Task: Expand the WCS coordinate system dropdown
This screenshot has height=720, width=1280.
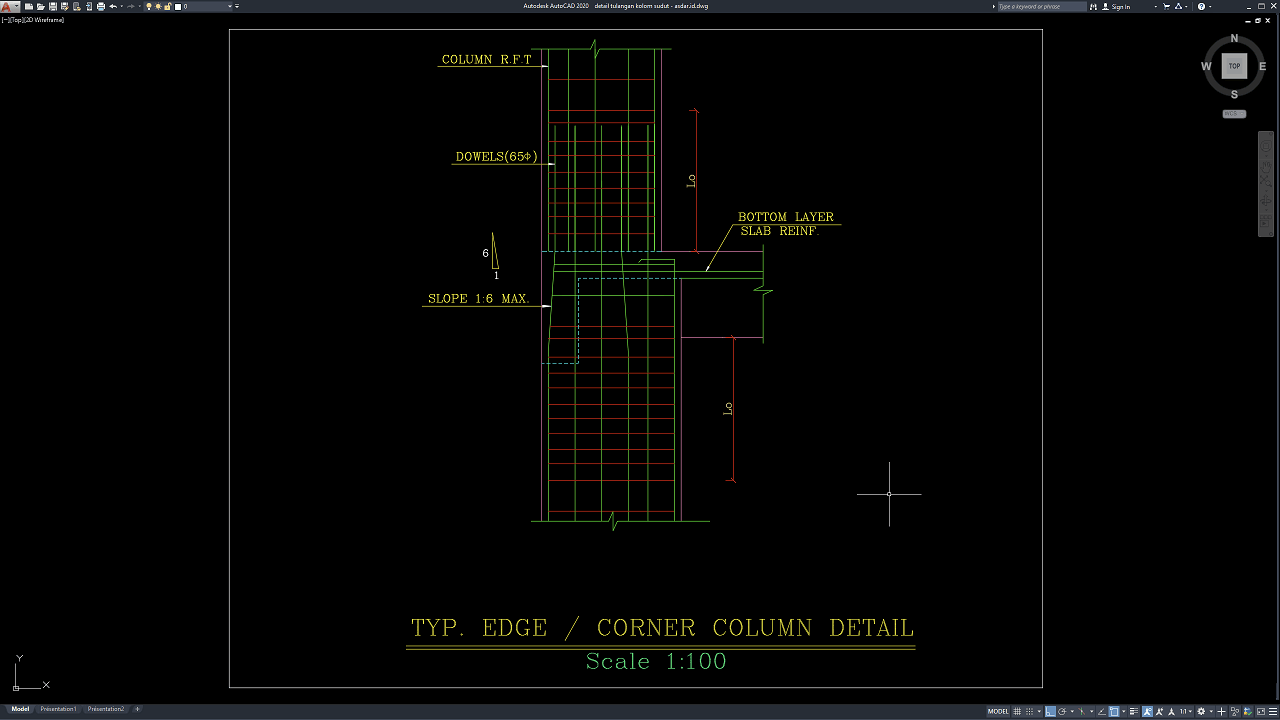Action: pos(1234,114)
